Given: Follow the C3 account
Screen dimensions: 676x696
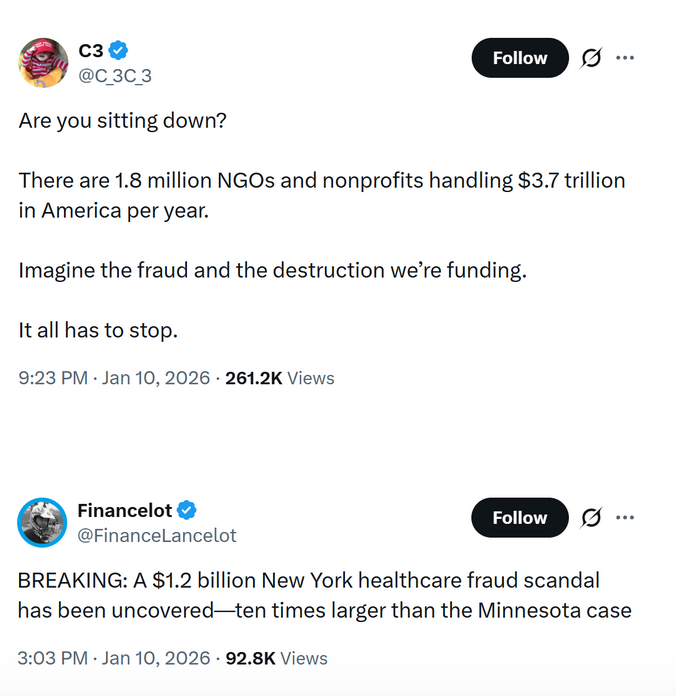Looking at the screenshot, I should [x=519, y=58].
